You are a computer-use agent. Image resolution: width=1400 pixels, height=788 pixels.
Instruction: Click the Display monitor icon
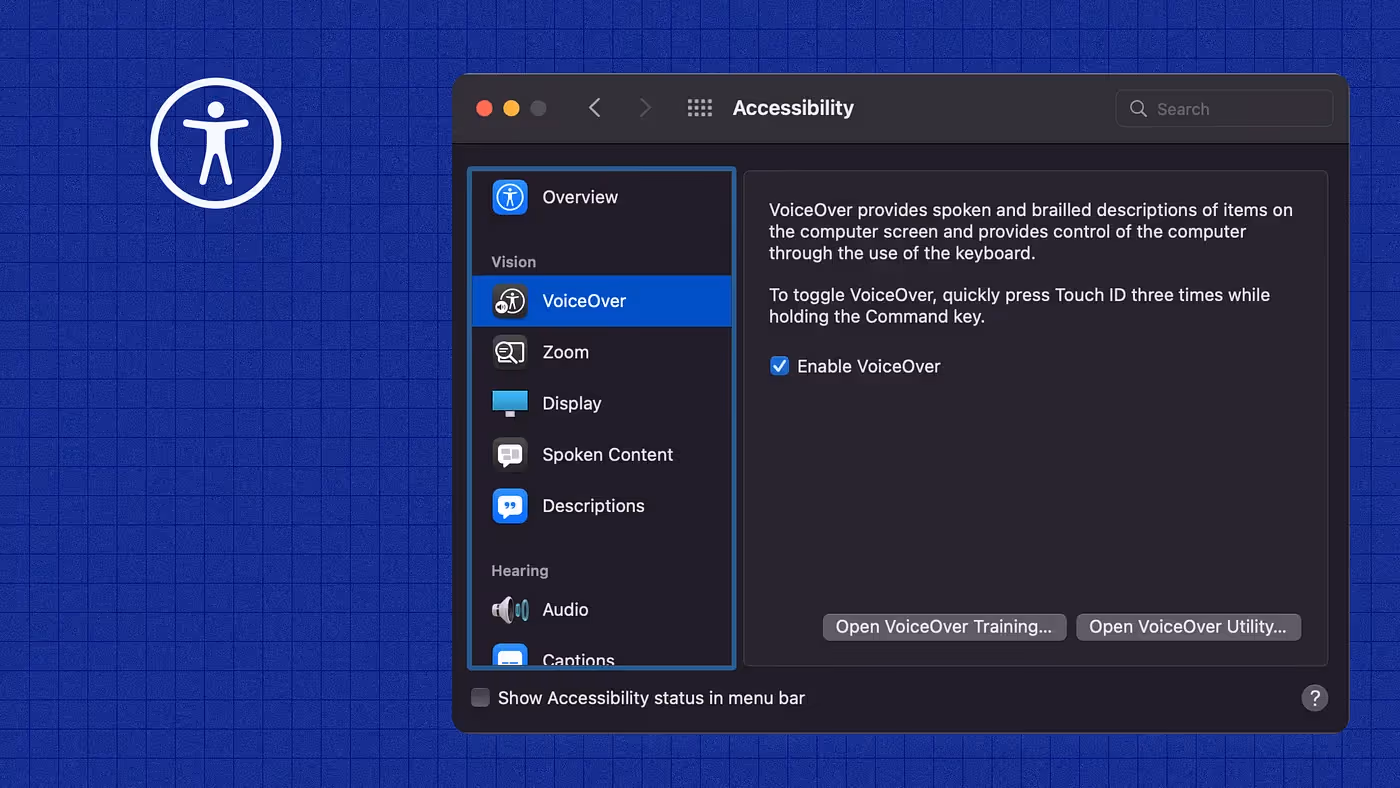(x=510, y=403)
